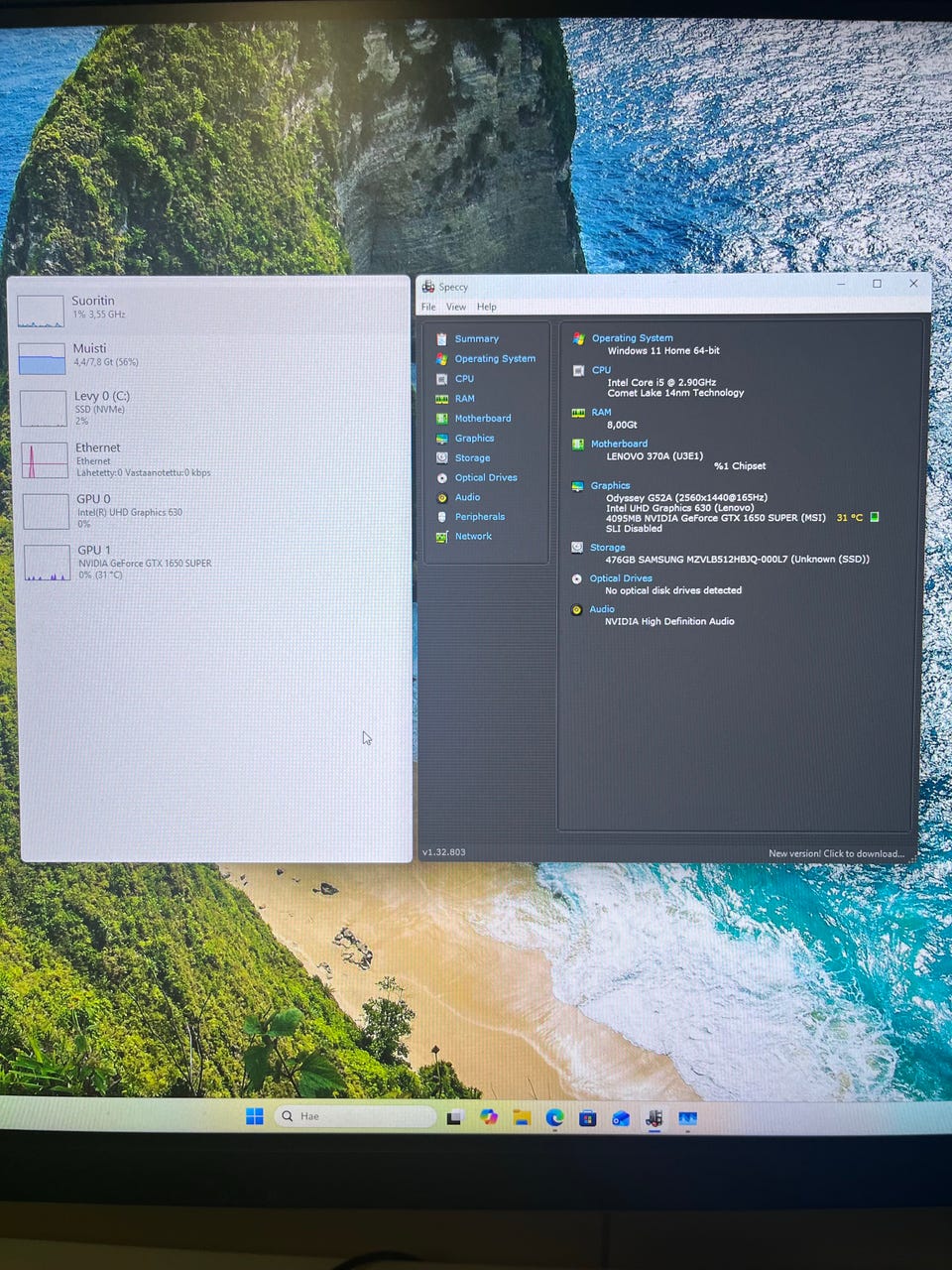This screenshot has width=952, height=1270.
Task: Open Motherboard section in Speccy sidebar
Action: [483, 418]
